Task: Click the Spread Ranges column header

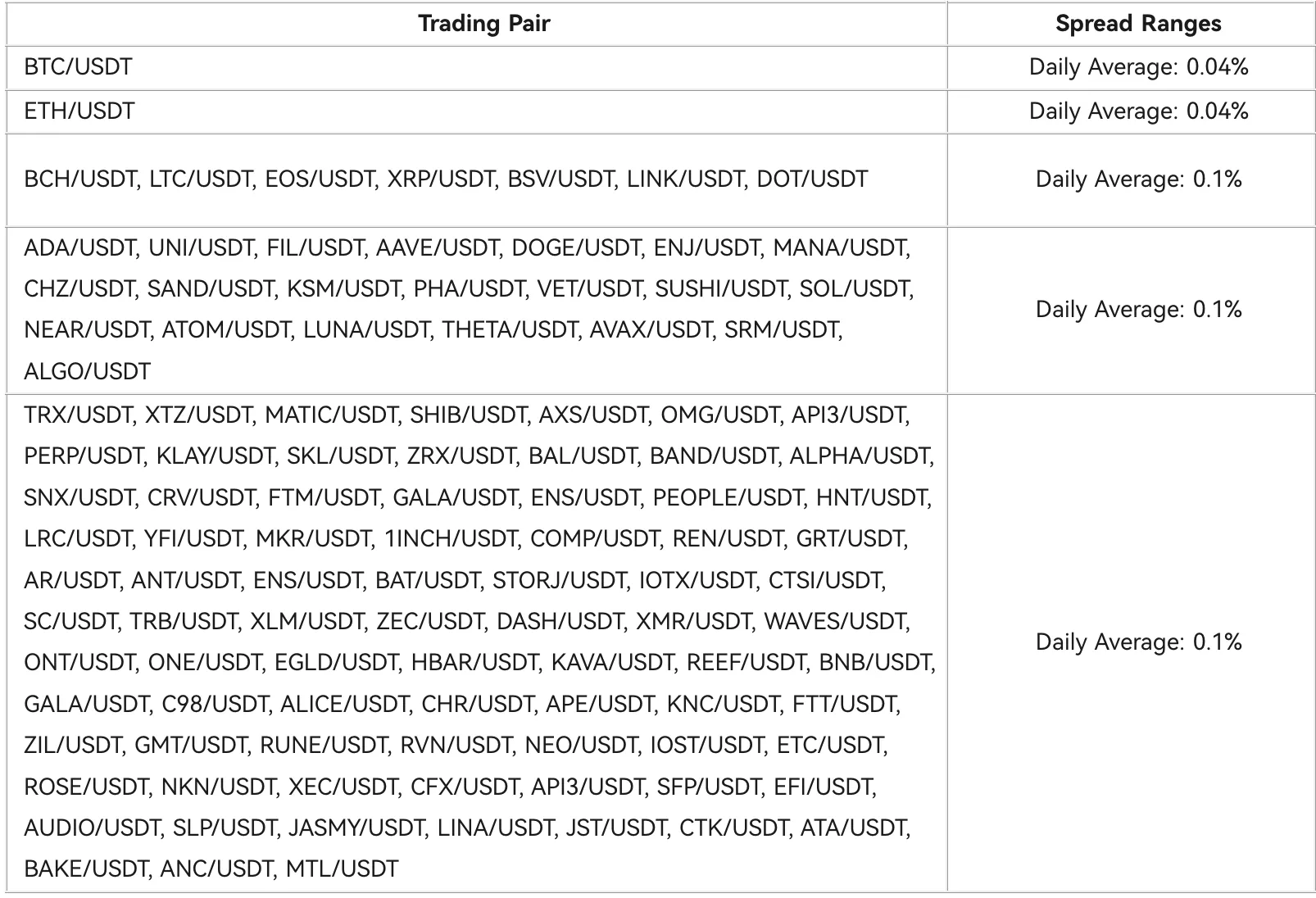Action: tap(1138, 24)
